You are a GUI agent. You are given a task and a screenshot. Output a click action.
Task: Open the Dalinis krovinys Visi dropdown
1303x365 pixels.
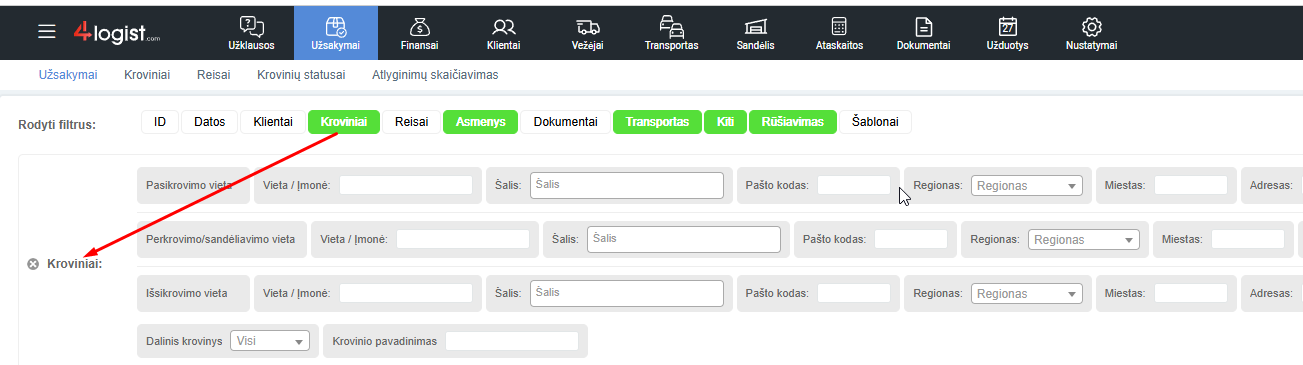(x=270, y=341)
